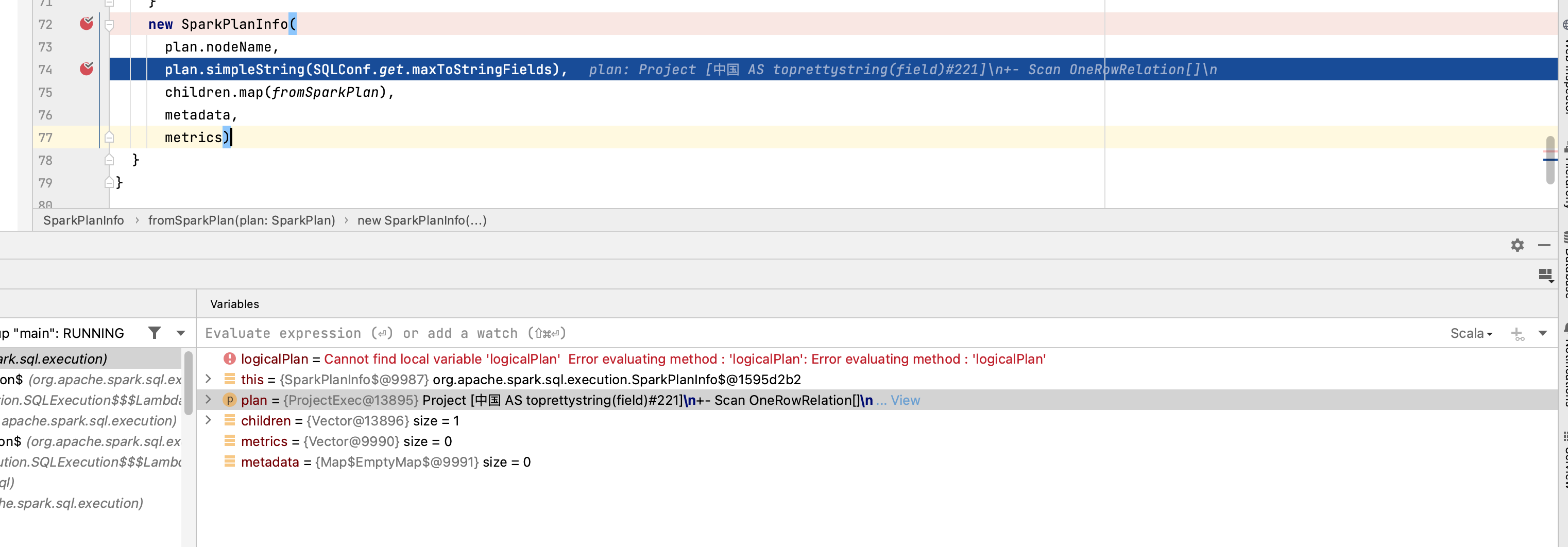
Task: Select stack frame 'ion.SQLExecution$$$Lambda'
Action: [x=91, y=400]
